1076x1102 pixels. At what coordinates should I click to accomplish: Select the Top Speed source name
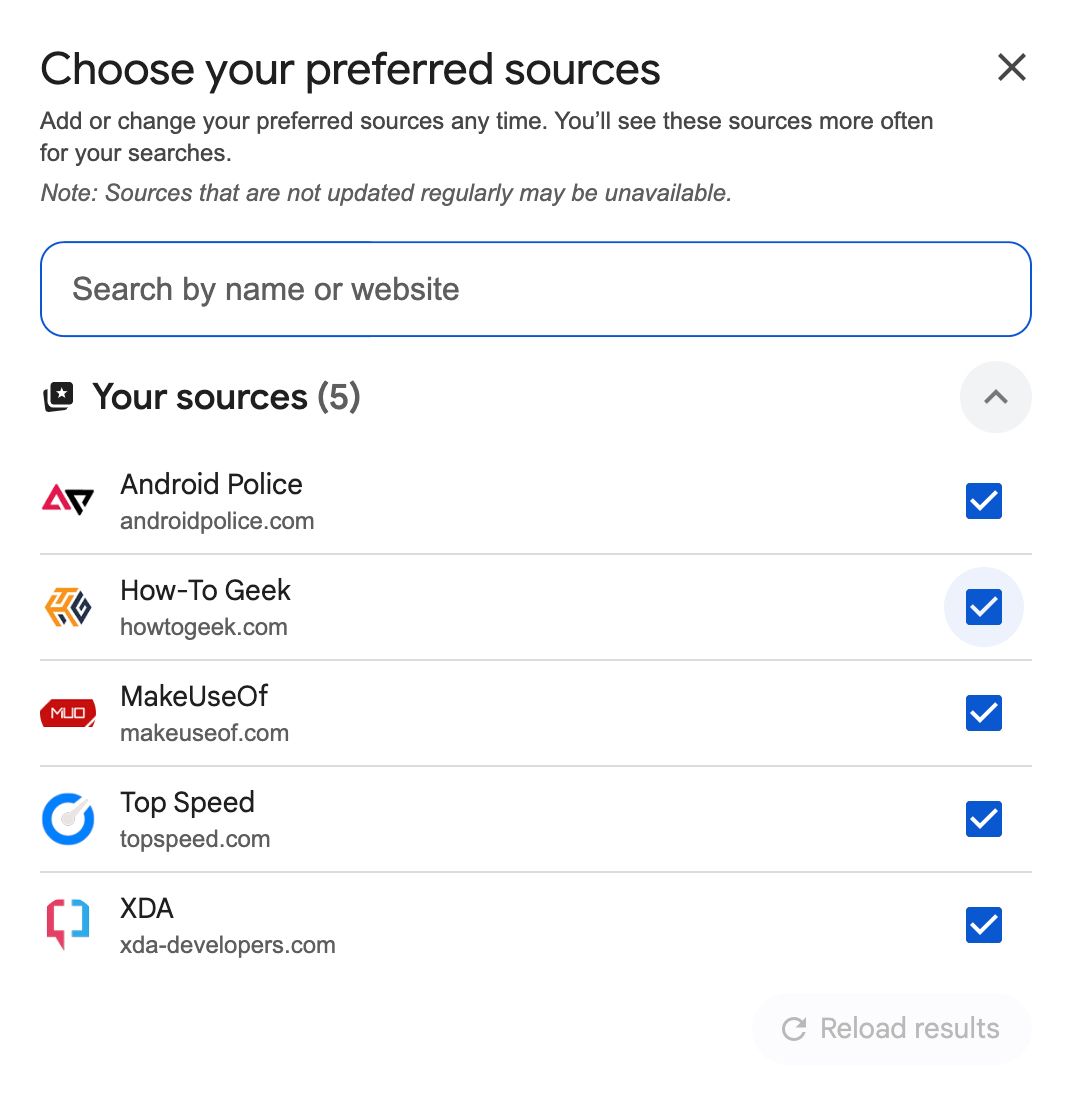point(187,802)
